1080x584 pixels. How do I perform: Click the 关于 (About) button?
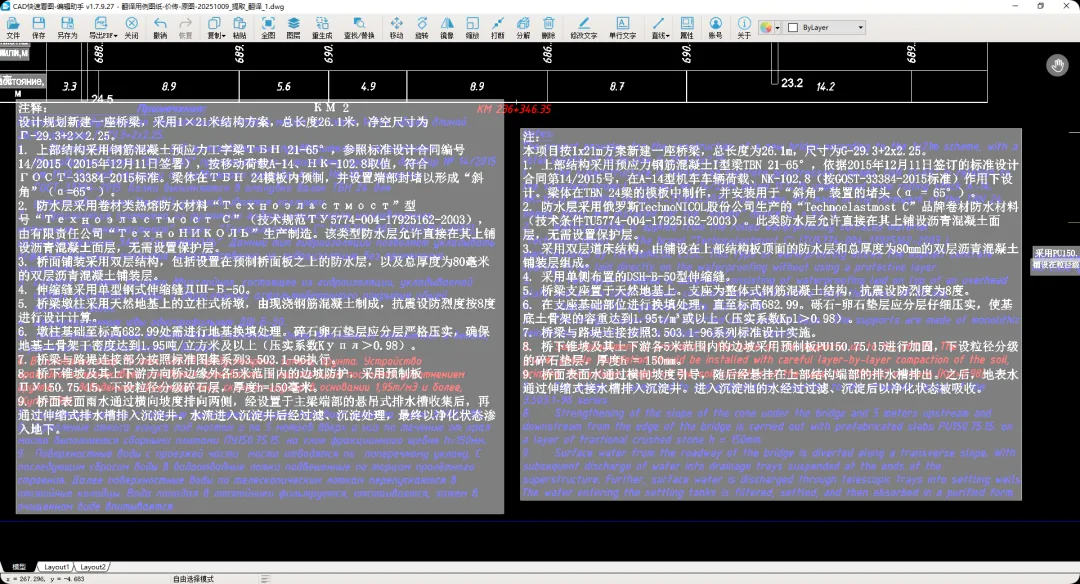pos(743,27)
